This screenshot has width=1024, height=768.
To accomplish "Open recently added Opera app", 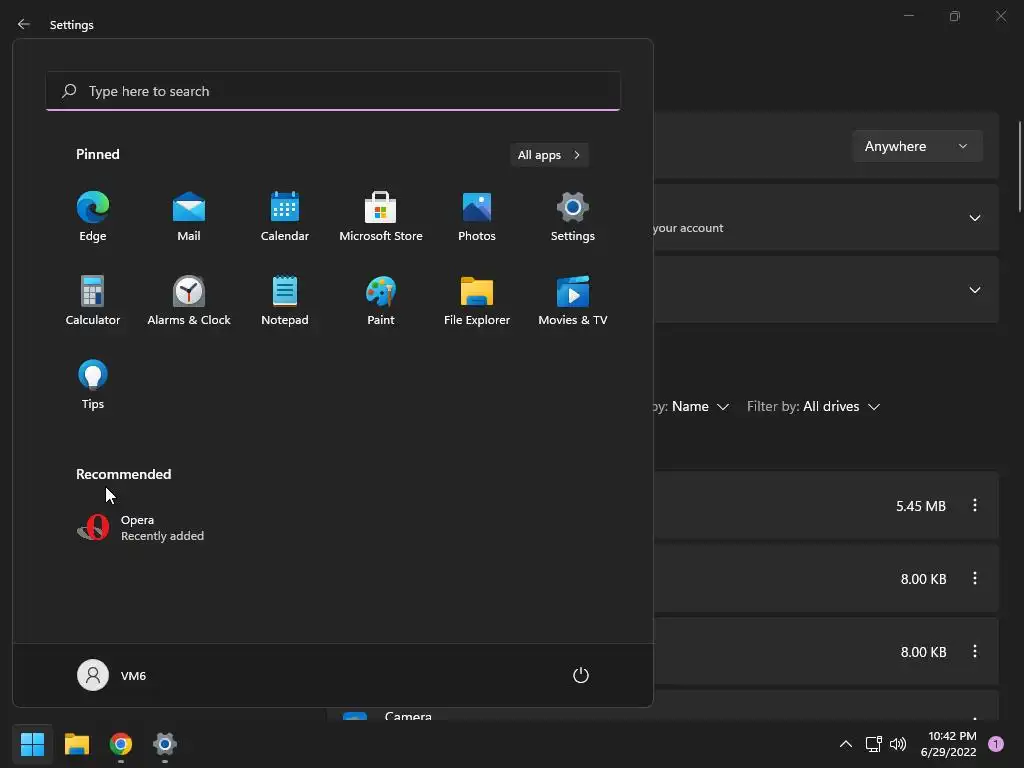I will tap(140, 528).
